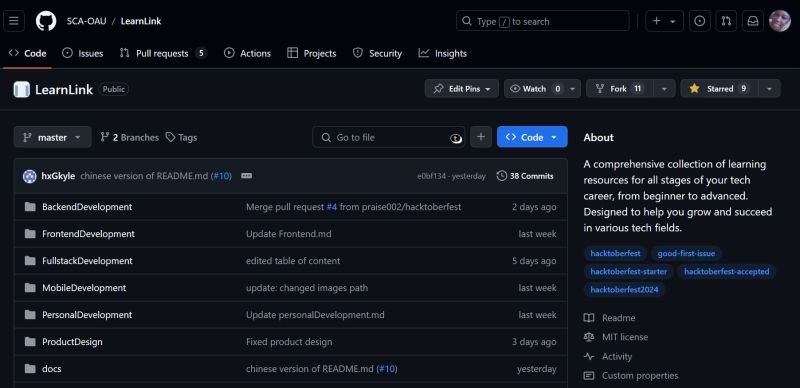Select the hacktoberfest-accepted topic tag

[727, 272]
